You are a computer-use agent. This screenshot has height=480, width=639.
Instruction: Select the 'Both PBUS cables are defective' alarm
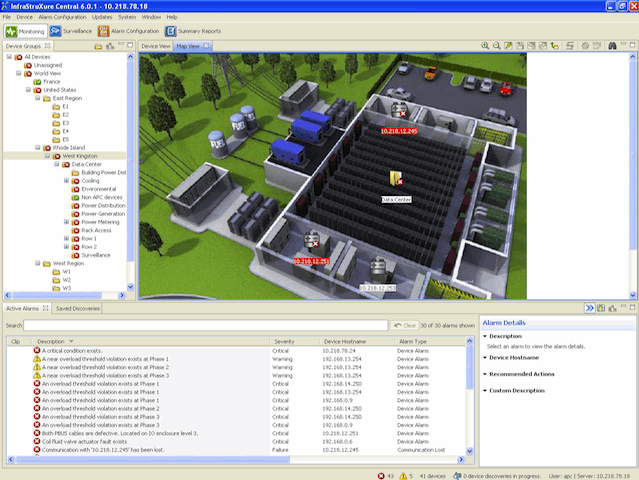pyautogui.click(x=236, y=434)
